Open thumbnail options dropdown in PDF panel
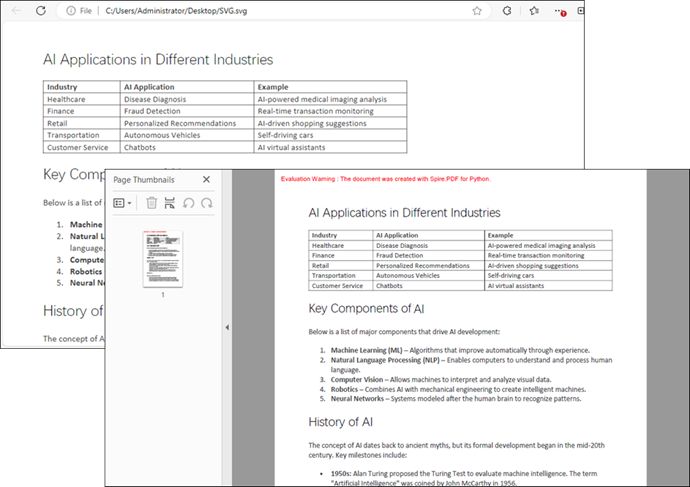 tap(122, 203)
